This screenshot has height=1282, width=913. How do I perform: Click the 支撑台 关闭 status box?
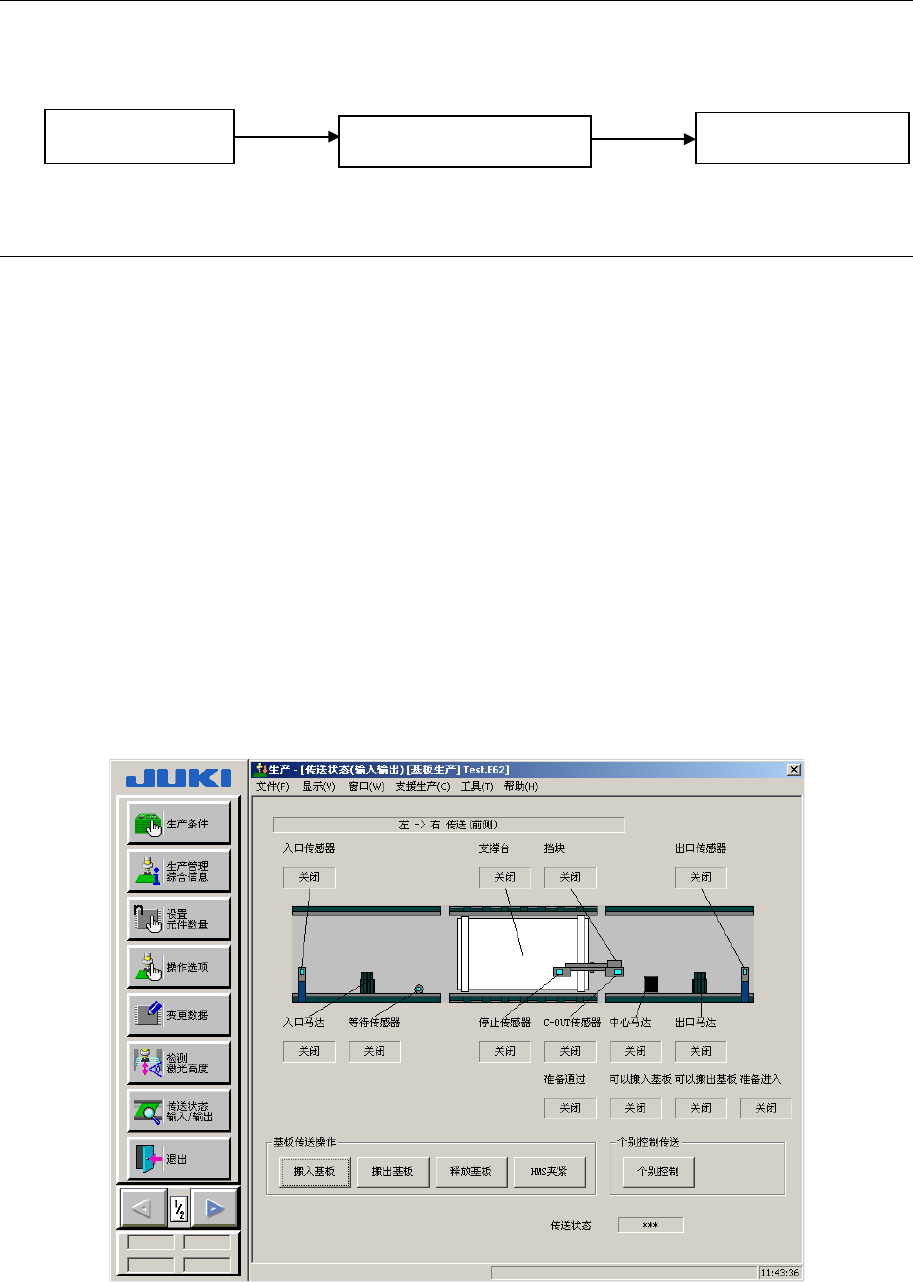click(505, 878)
